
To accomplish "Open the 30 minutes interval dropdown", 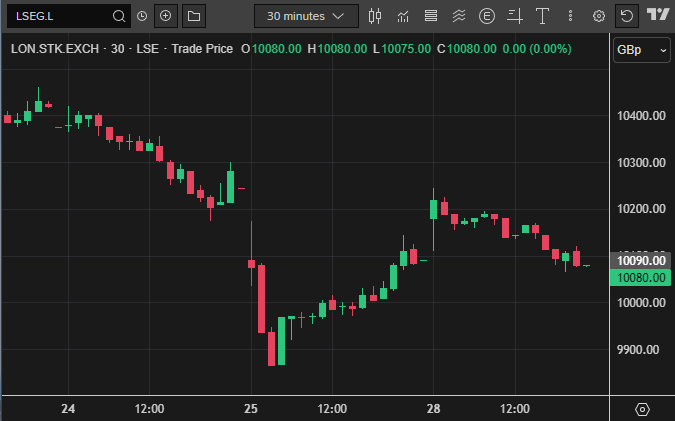I will pos(306,16).
